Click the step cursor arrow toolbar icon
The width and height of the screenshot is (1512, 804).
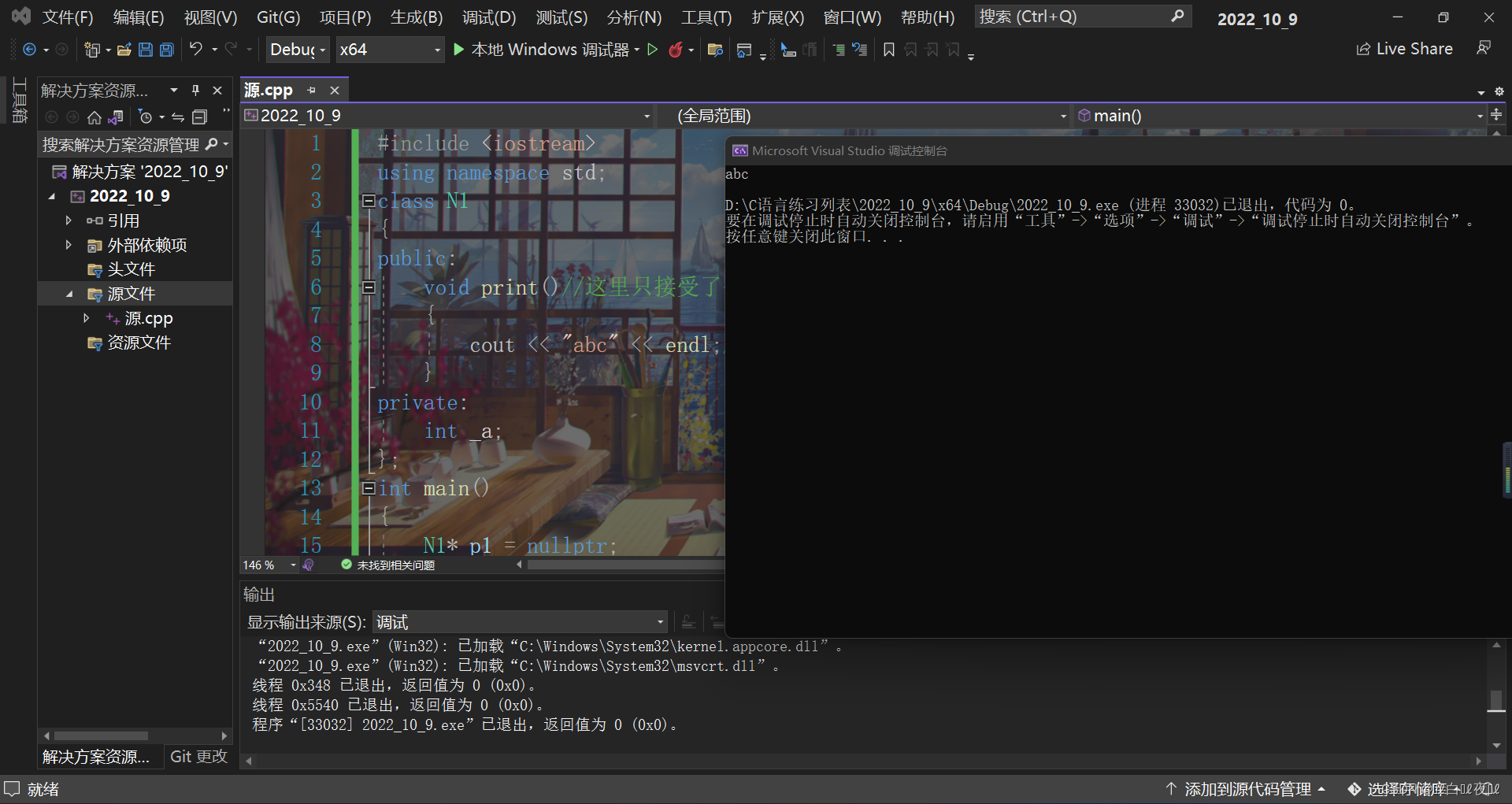(x=788, y=50)
